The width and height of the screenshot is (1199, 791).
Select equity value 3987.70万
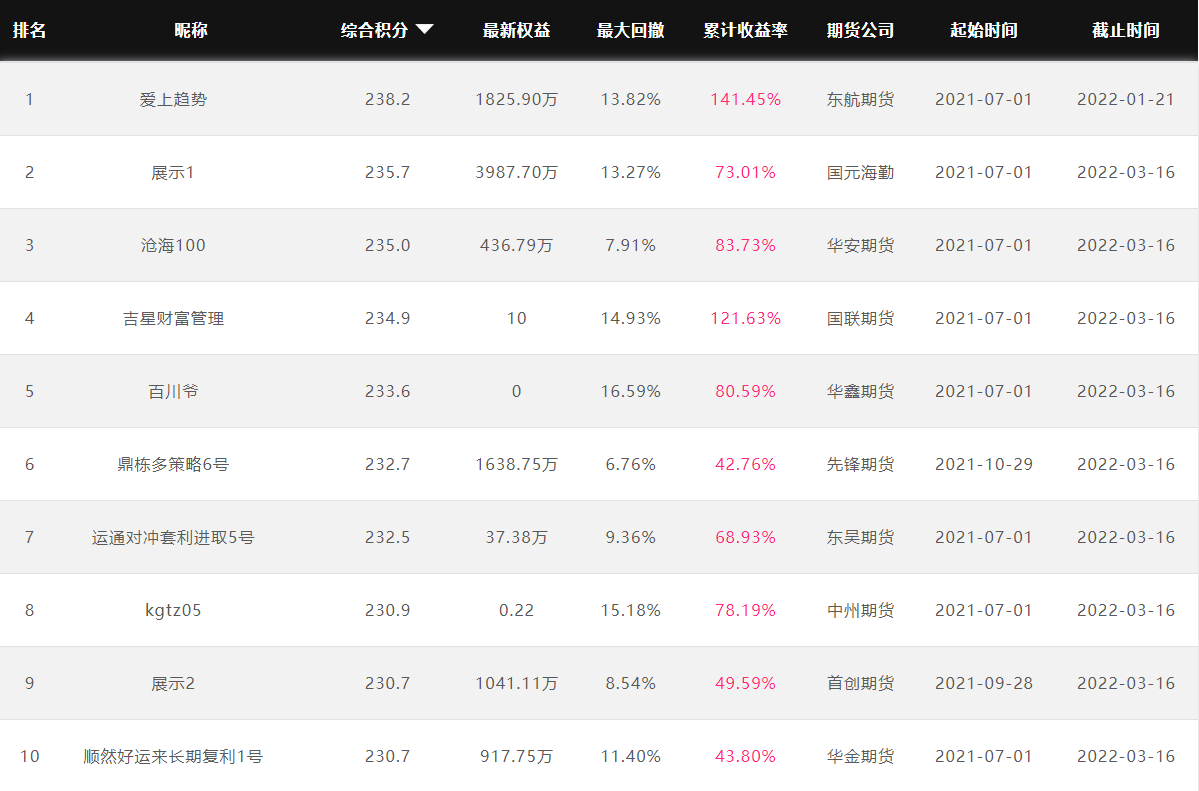pos(516,173)
